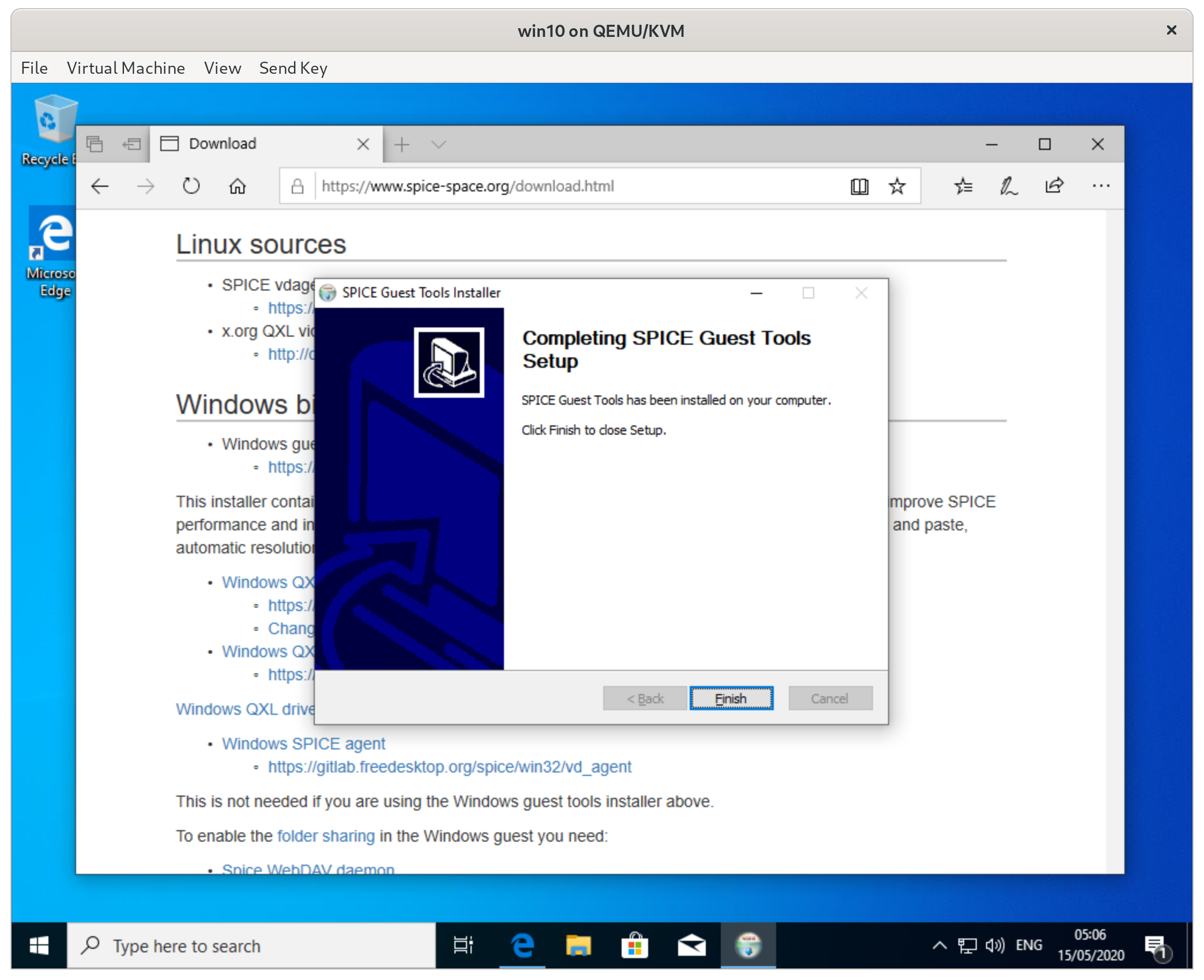Screen dimensions: 1204x980
Task: Open the Settings and more menu
Action: pos(1101,186)
